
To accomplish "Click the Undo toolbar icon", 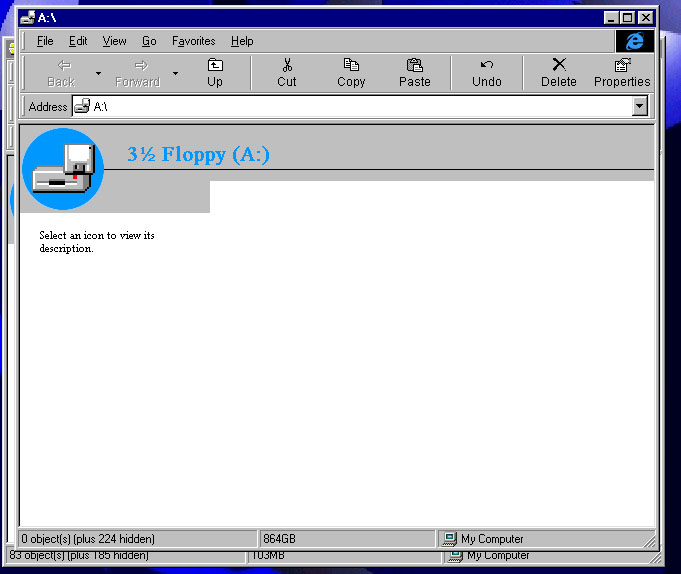I will click(487, 65).
